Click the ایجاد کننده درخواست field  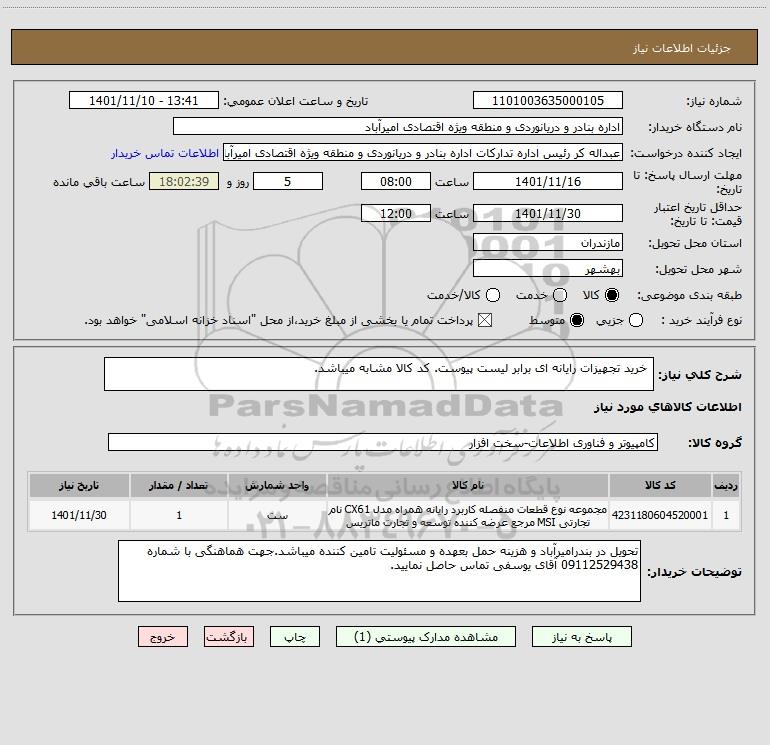[423, 153]
